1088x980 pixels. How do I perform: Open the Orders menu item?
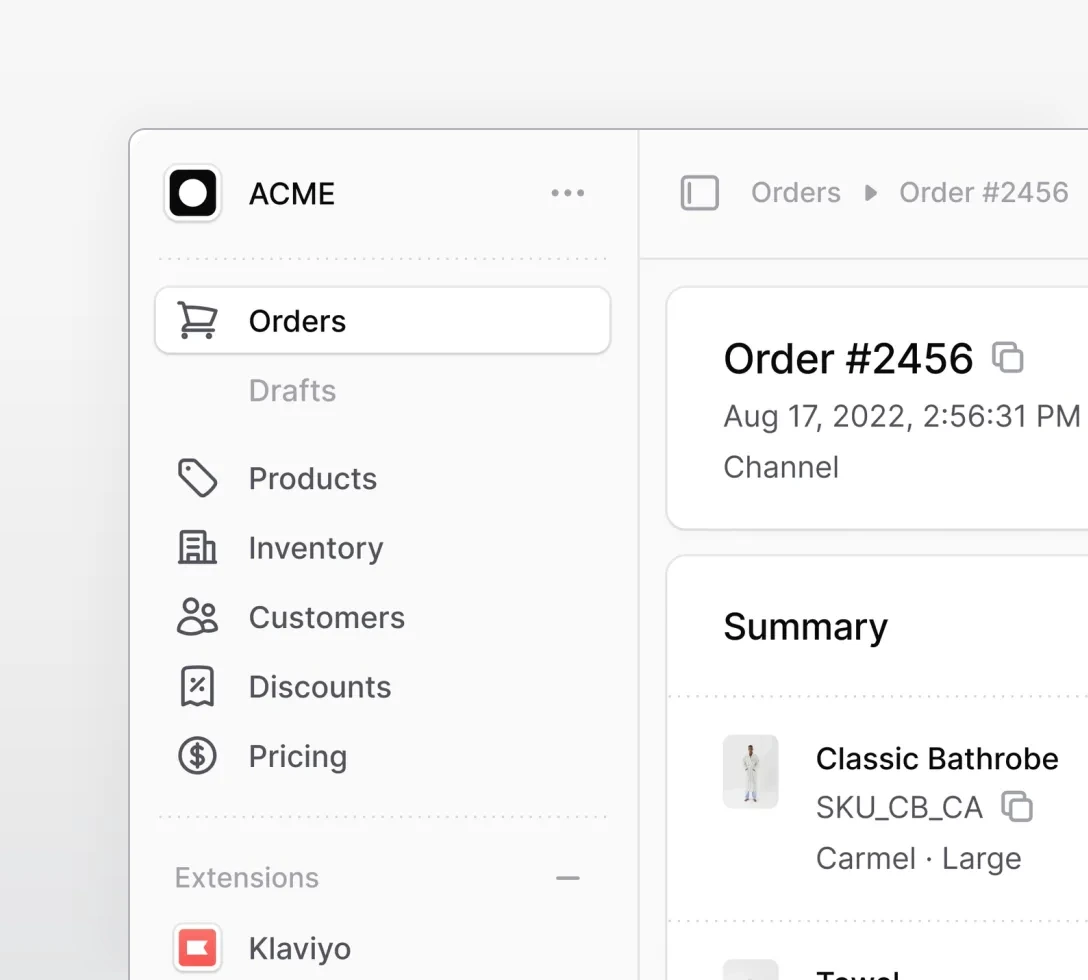(x=383, y=321)
